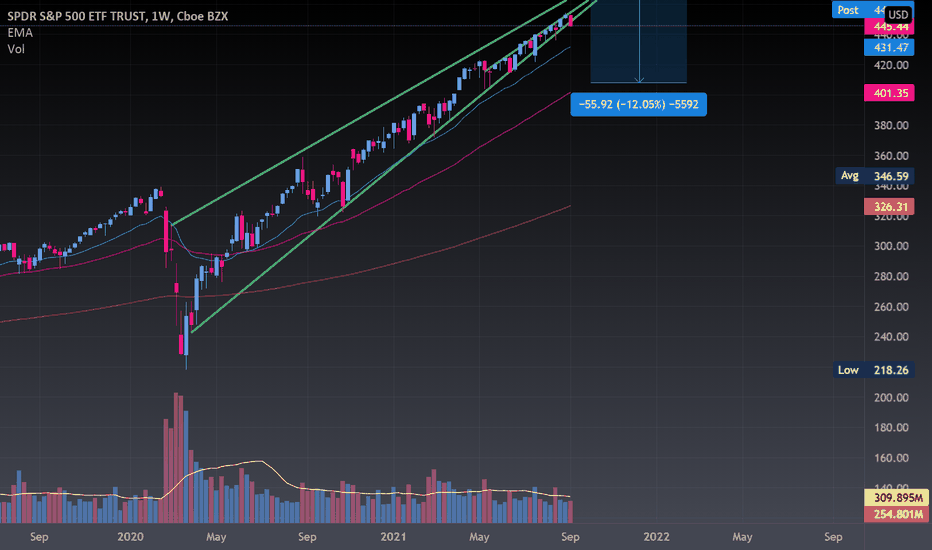Select the Vol indicator label
Image resolution: width=932 pixels, height=550 pixels.
point(16,49)
